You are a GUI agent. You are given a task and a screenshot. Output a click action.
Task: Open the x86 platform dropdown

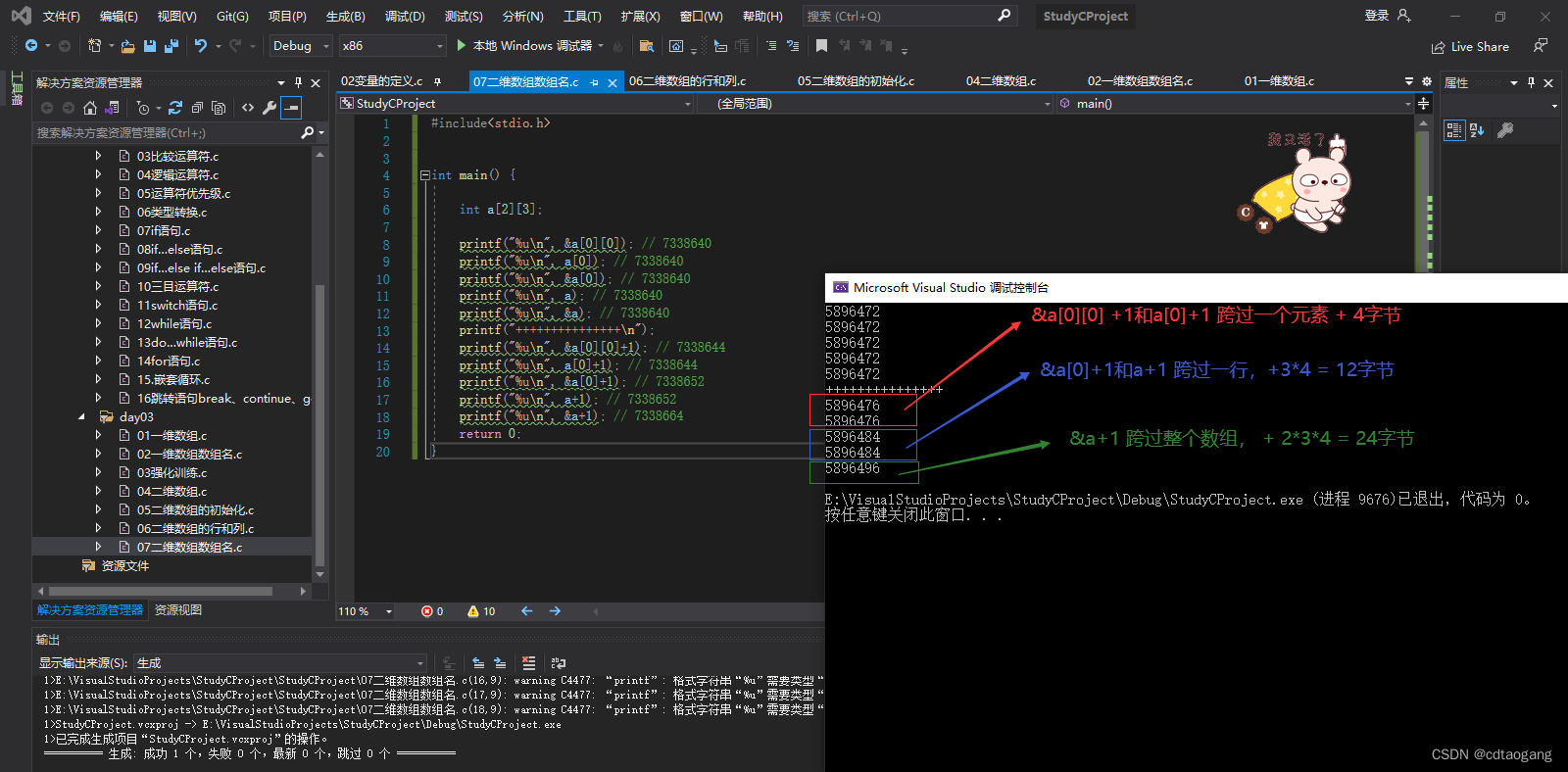(x=393, y=46)
